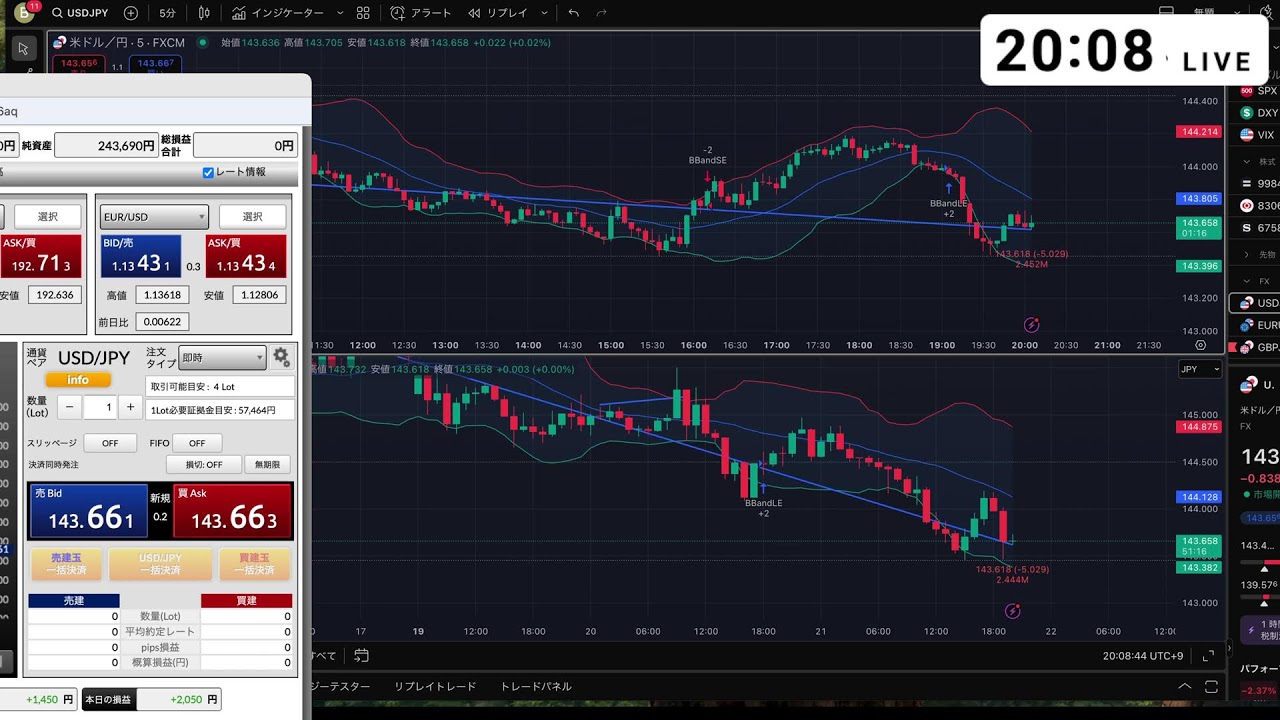The image size is (1280, 720).
Task: Add a compare symbol with the plus-circle icon
Action: [x=131, y=13]
